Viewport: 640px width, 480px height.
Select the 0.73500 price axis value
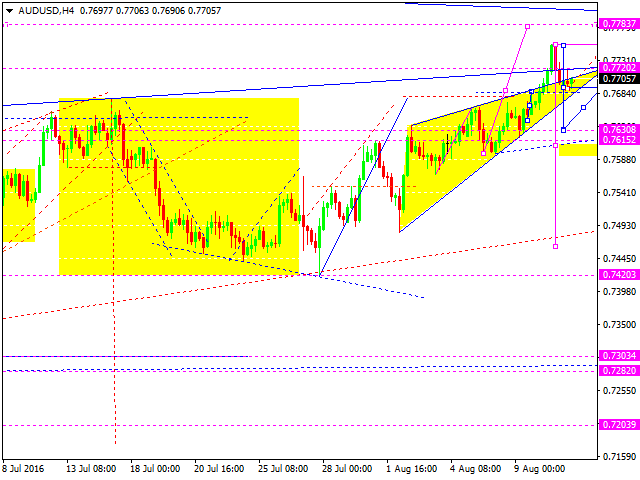[x=619, y=324]
